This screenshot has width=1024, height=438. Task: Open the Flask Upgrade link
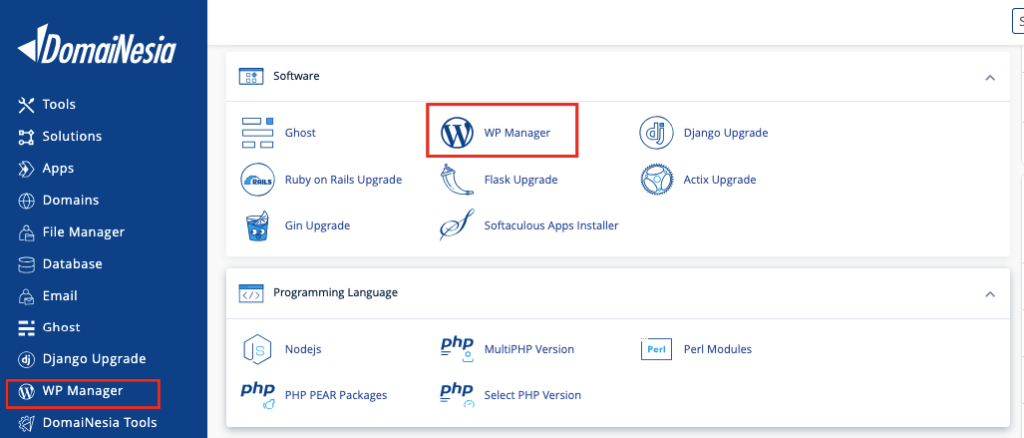[520, 180]
